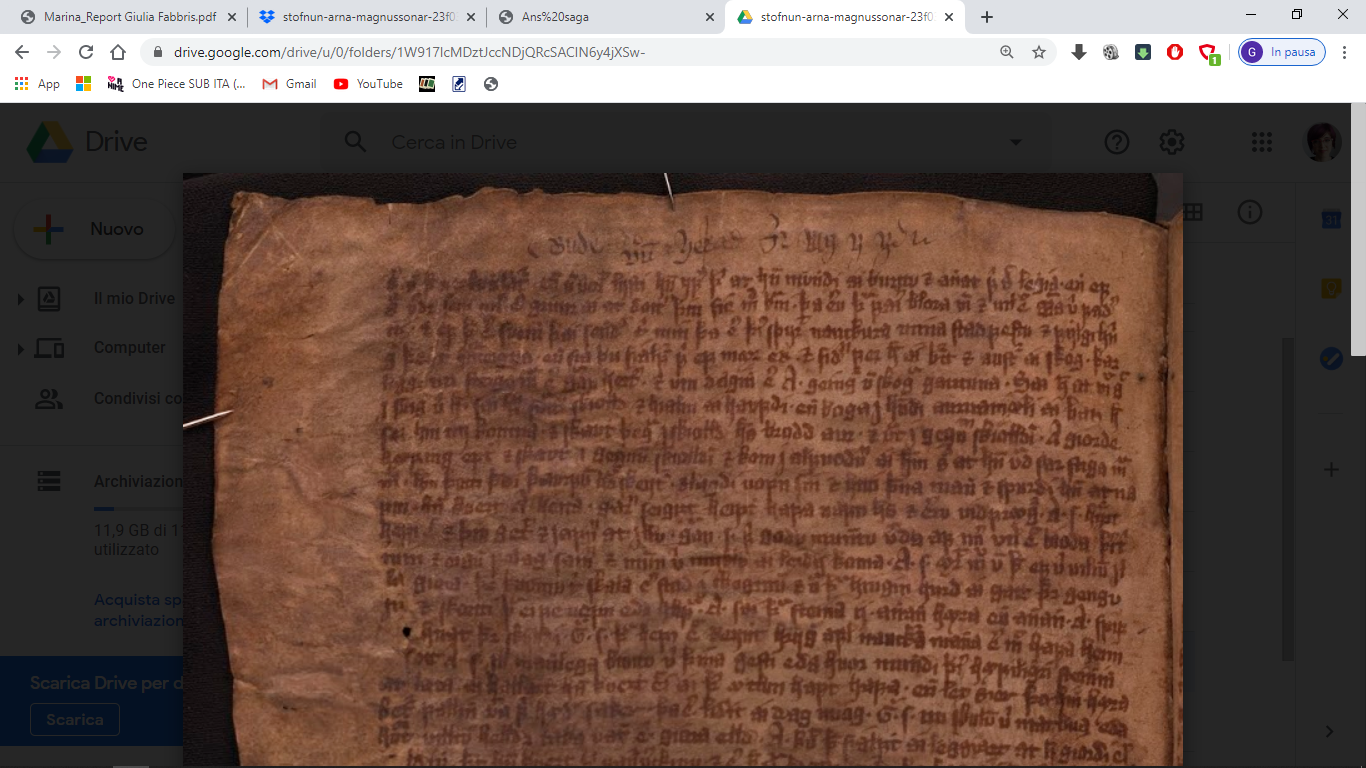This screenshot has height=768, width=1366.
Task: Open the Drive help question mark
Action: pyautogui.click(x=1116, y=142)
